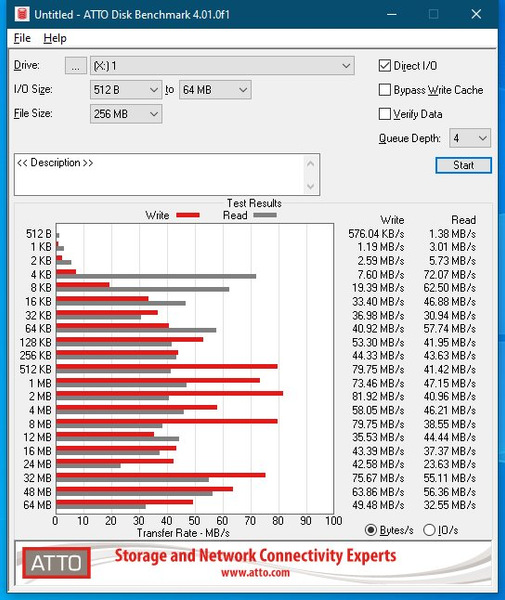Image resolution: width=505 pixels, height=600 pixels.
Task: Click the gray Read legend swatch
Action: coord(265,215)
